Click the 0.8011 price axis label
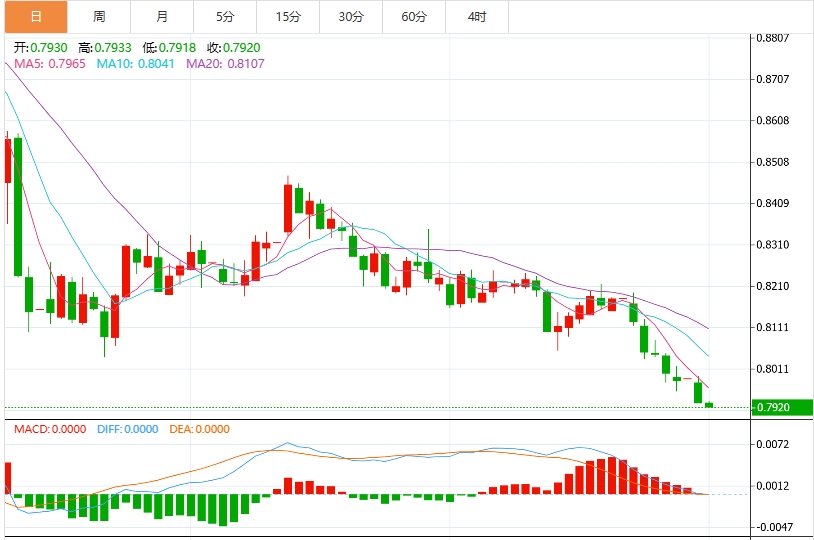The height and width of the screenshot is (540, 814). click(x=772, y=369)
